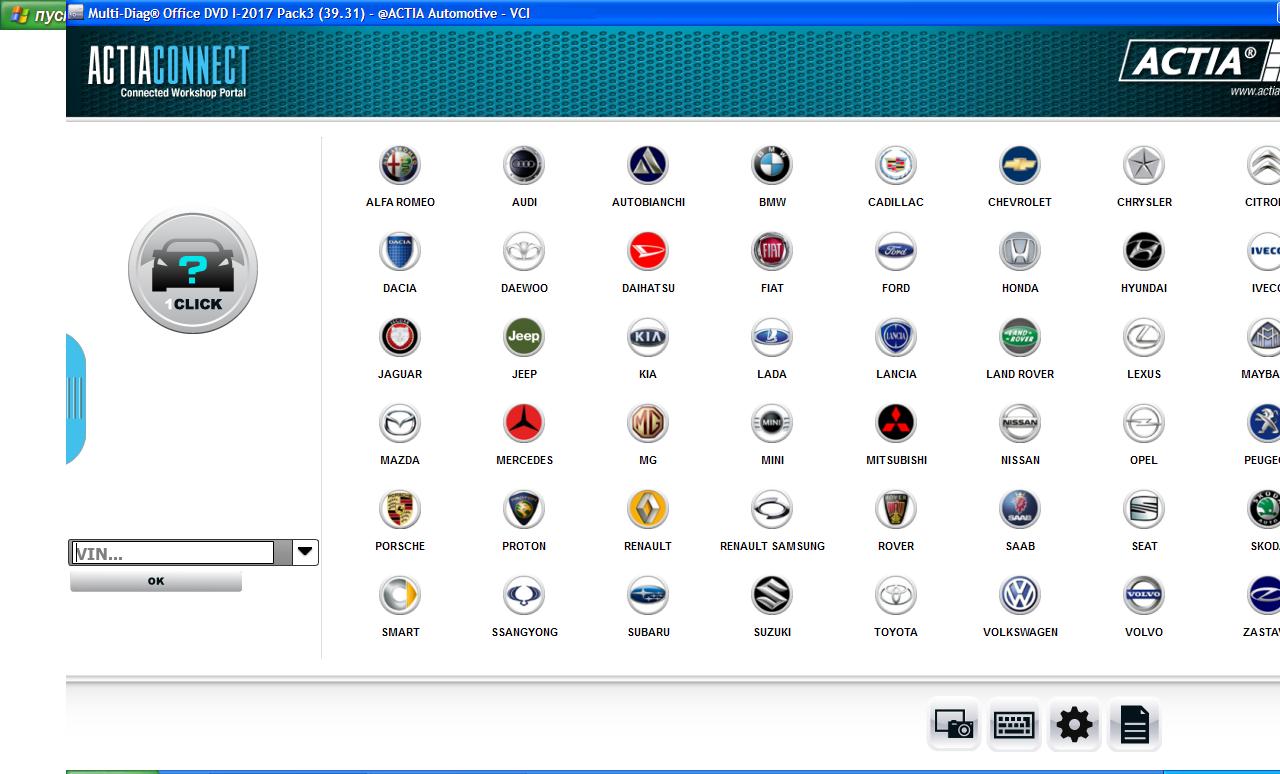The width and height of the screenshot is (1280, 774).
Task: Select the Renault Samsung logo
Action: [772, 509]
